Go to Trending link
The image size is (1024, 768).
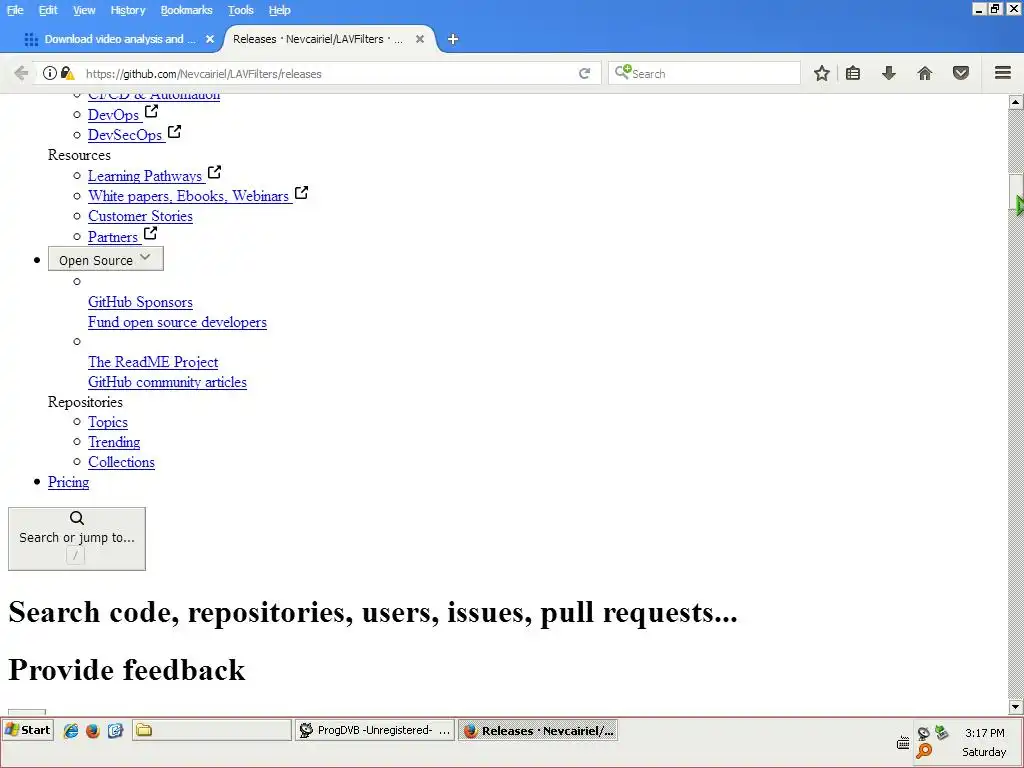point(114,442)
